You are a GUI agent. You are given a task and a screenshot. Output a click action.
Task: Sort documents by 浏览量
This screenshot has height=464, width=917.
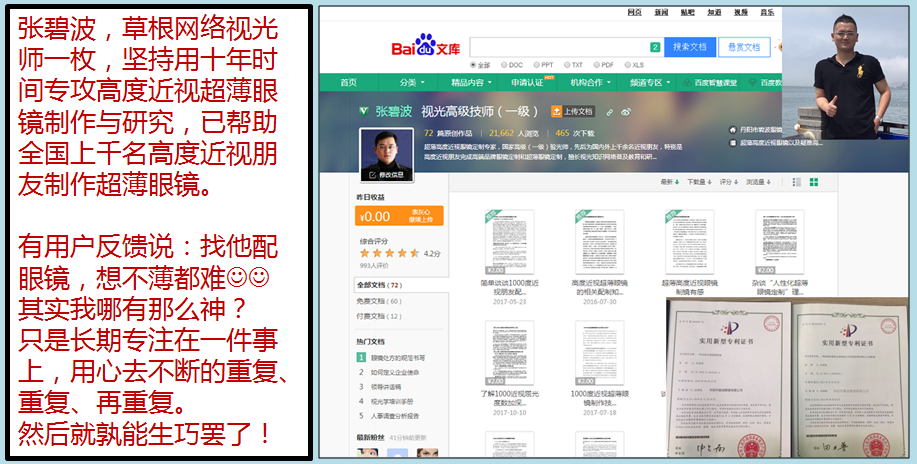pyautogui.click(x=759, y=182)
